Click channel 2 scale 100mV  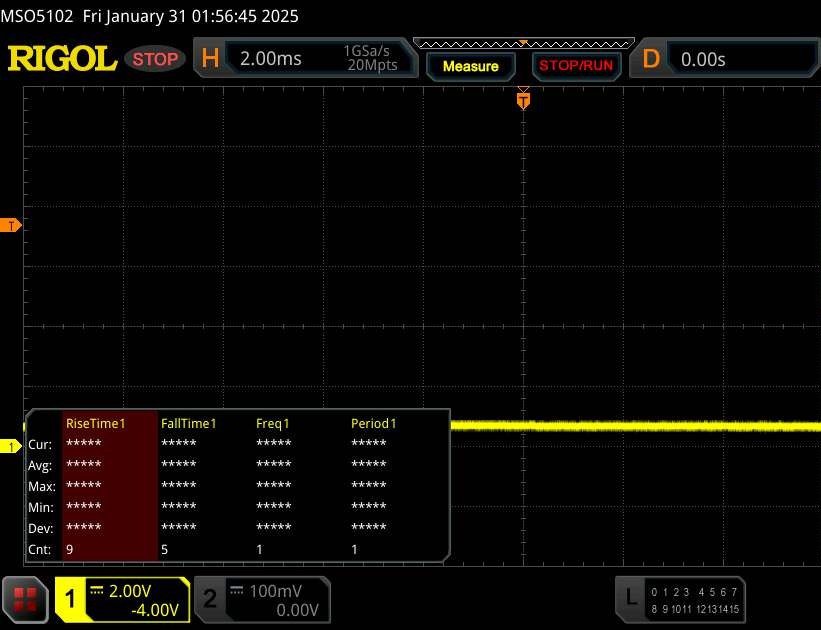(275, 591)
